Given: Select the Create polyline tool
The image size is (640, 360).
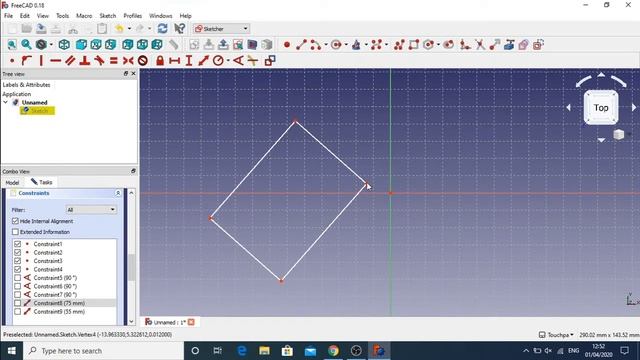Looking at the screenshot, I should click(x=399, y=44).
